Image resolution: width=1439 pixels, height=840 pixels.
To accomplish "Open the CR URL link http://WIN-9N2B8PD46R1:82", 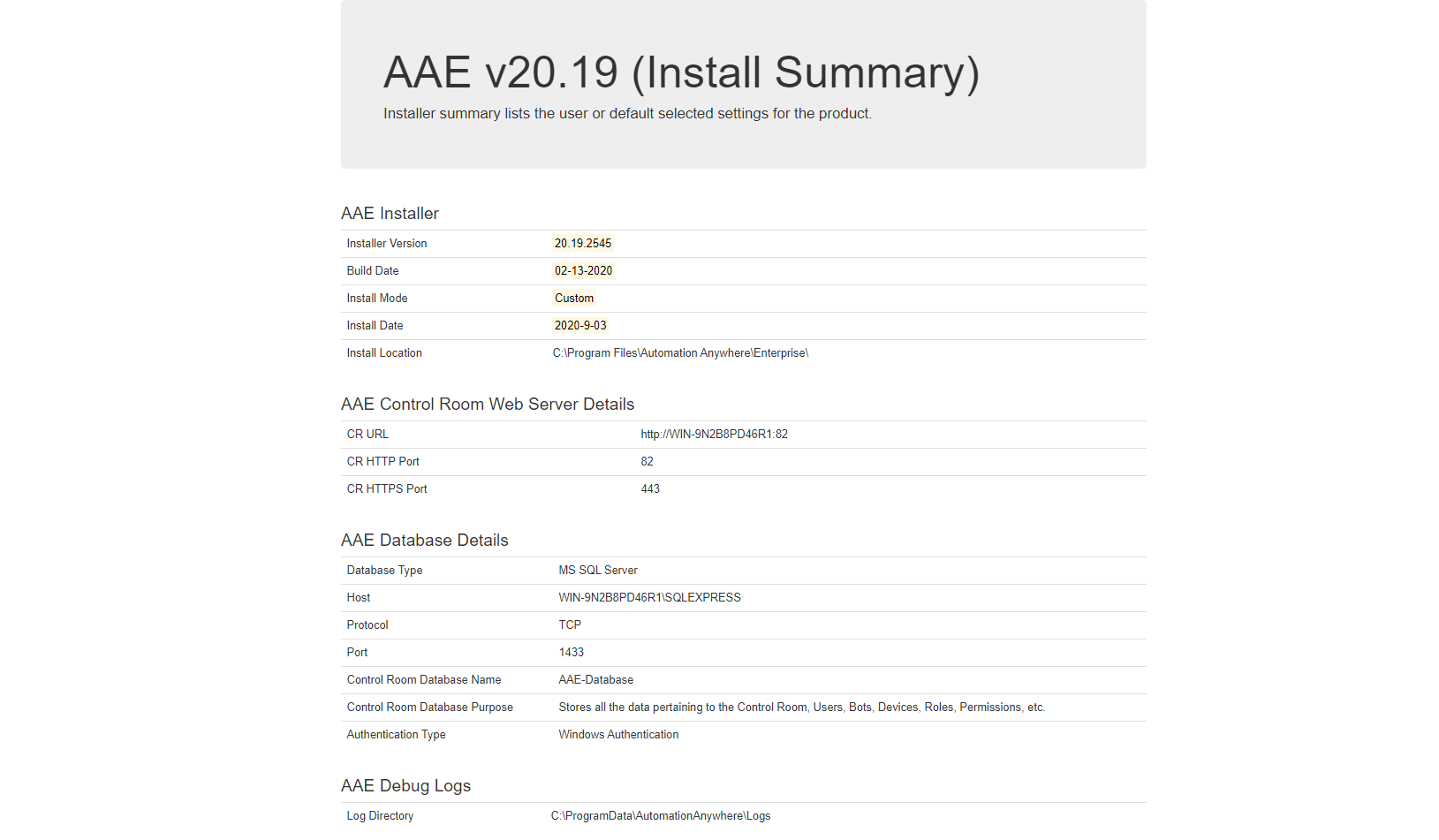I will tap(714, 434).
